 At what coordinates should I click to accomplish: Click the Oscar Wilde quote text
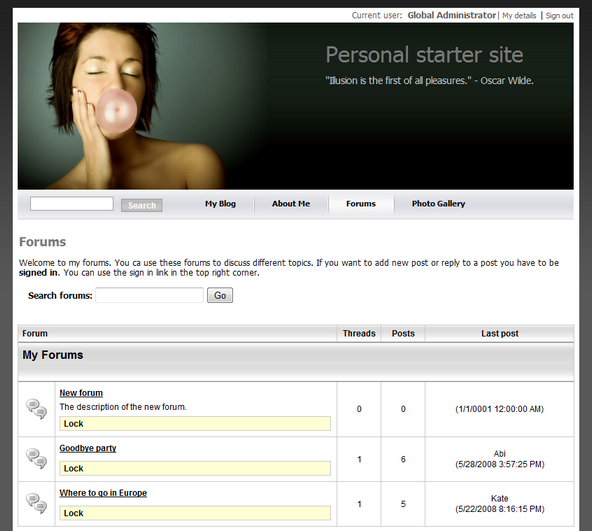point(429,80)
